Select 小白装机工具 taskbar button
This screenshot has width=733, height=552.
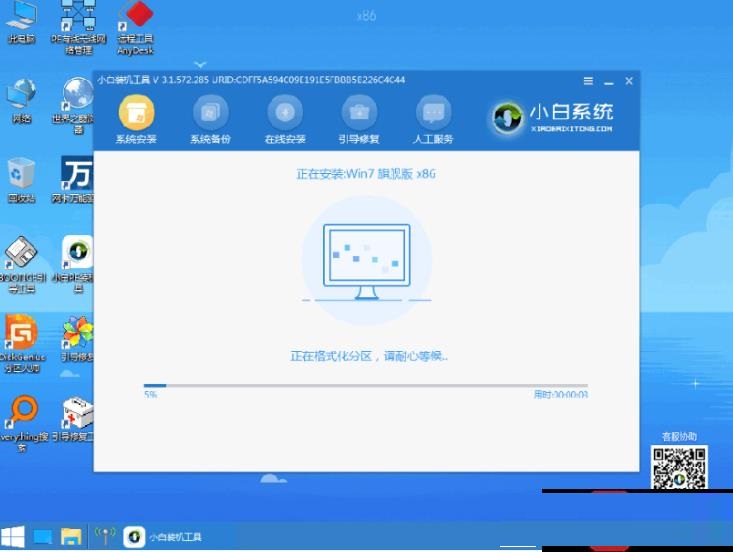[163, 537]
